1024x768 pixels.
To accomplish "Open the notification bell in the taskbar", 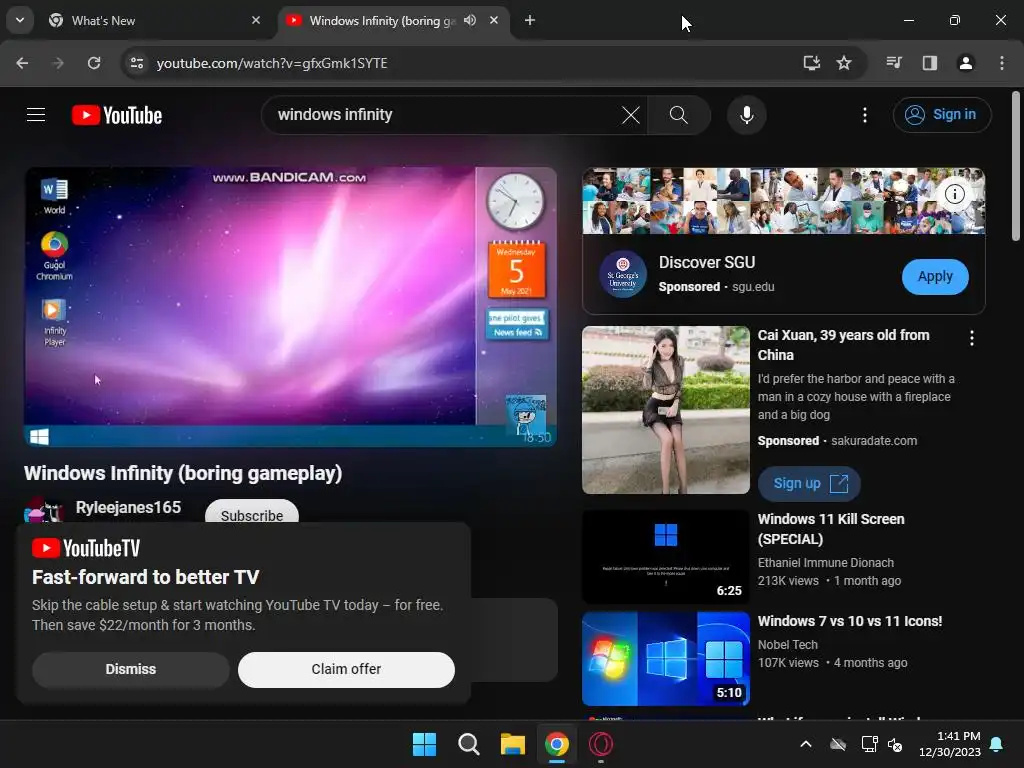I will click(x=997, y=744).
